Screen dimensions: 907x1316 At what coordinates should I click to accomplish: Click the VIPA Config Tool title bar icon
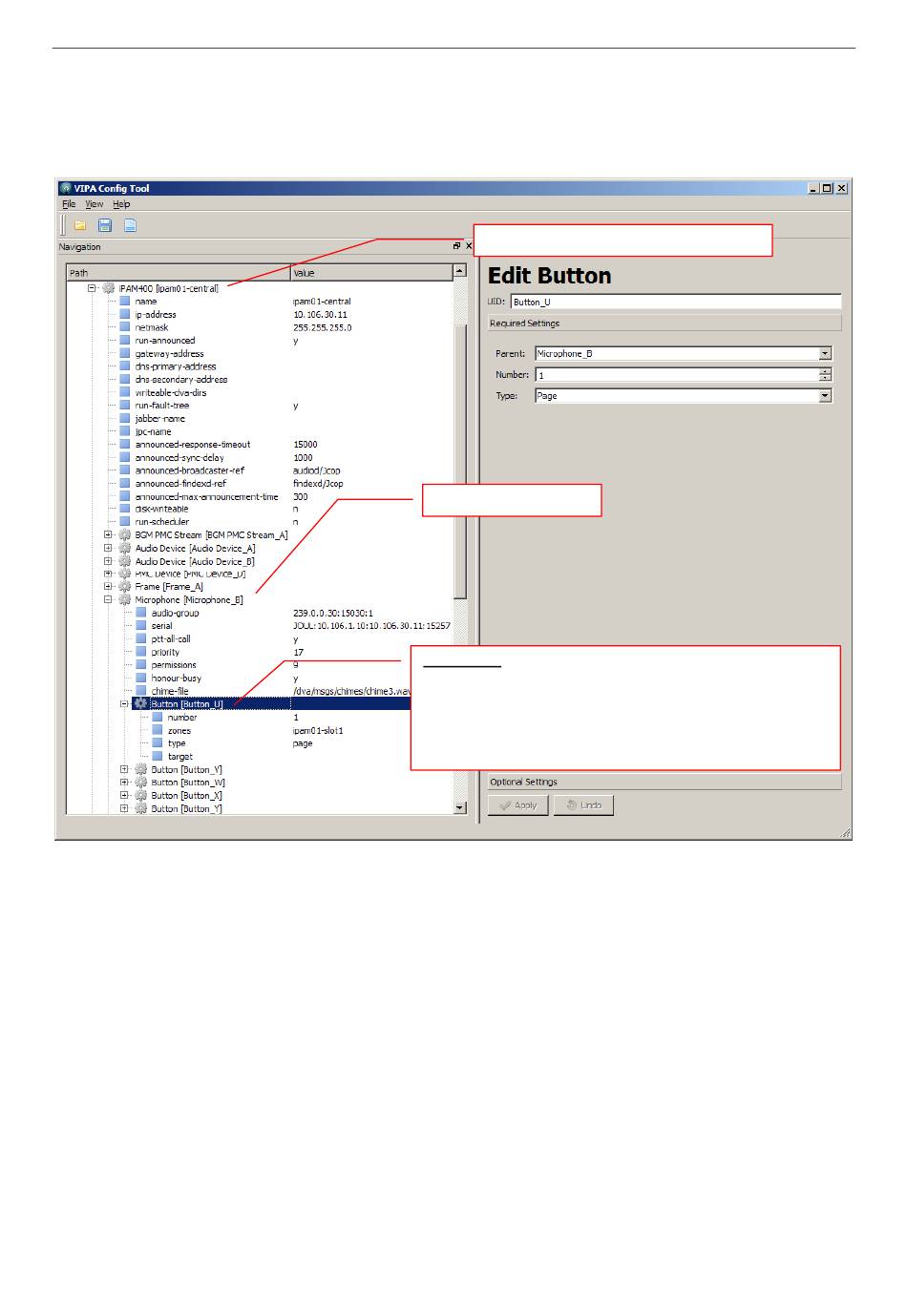pyautogui.click(x=66, y=188)
